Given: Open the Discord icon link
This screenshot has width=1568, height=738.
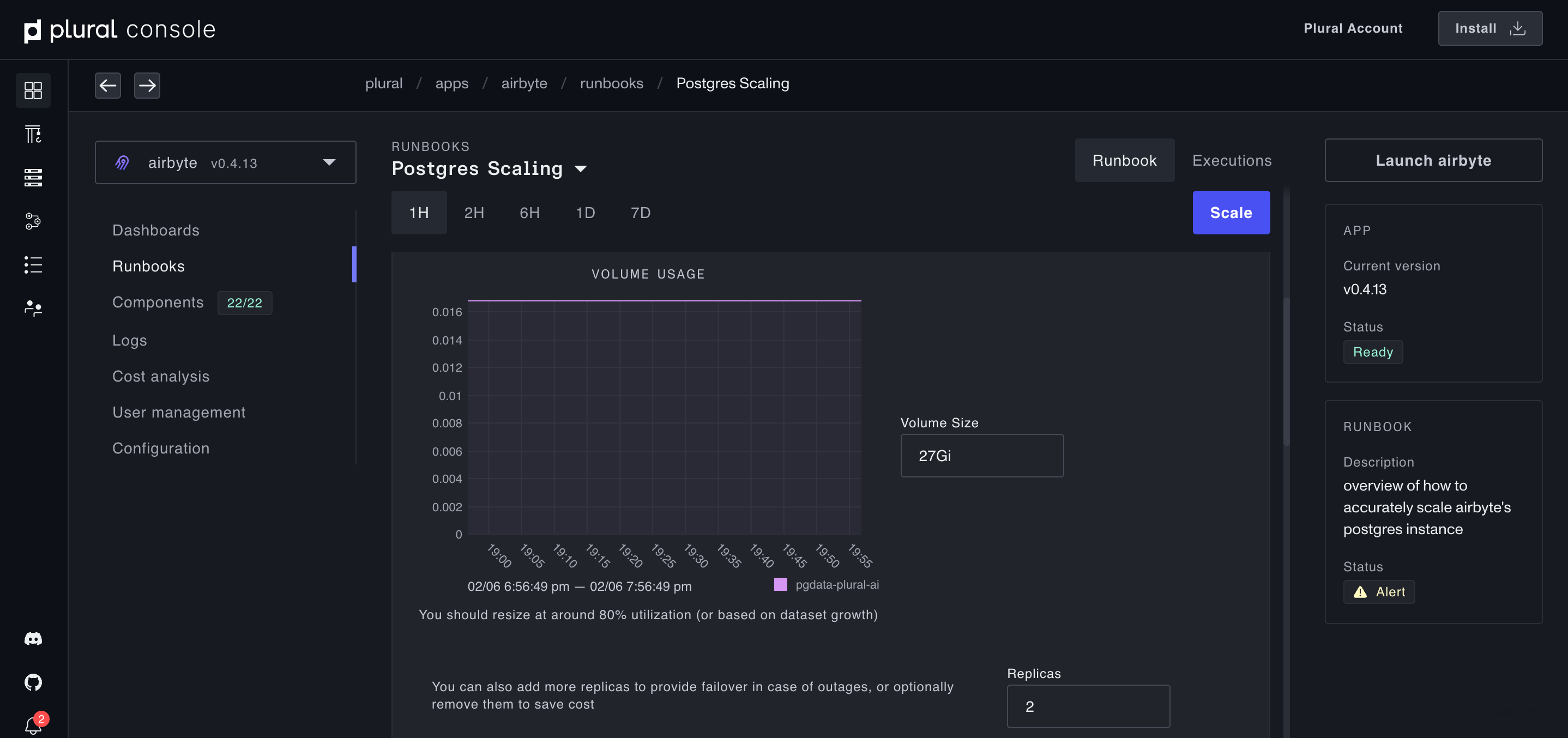Looking at the screenshot, I should (x=33, y=638).
